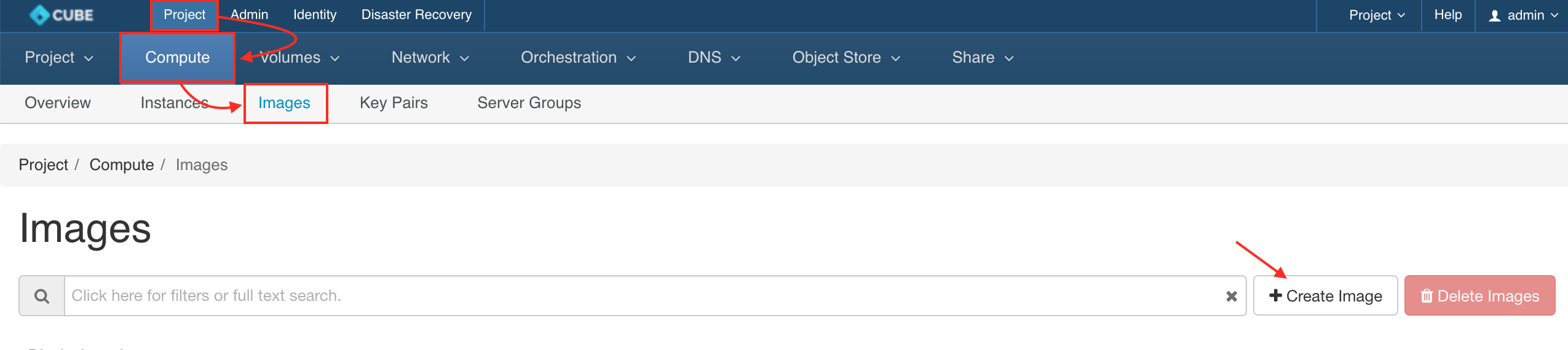Viewport: 1568px width, 350px height.
Task: Click the Delete Images button
Action: pos(1479,296)
